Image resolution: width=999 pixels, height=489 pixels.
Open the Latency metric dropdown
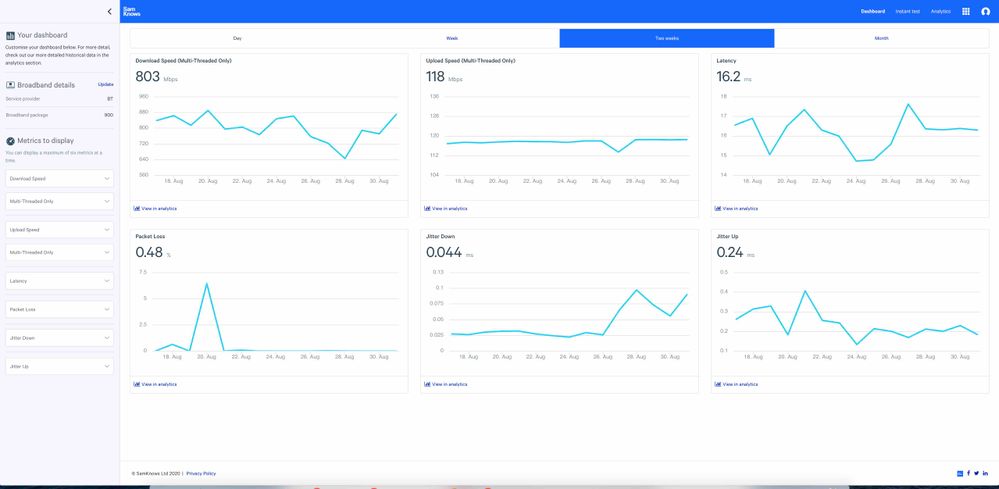pyautogui.click(x=59, y=281)
